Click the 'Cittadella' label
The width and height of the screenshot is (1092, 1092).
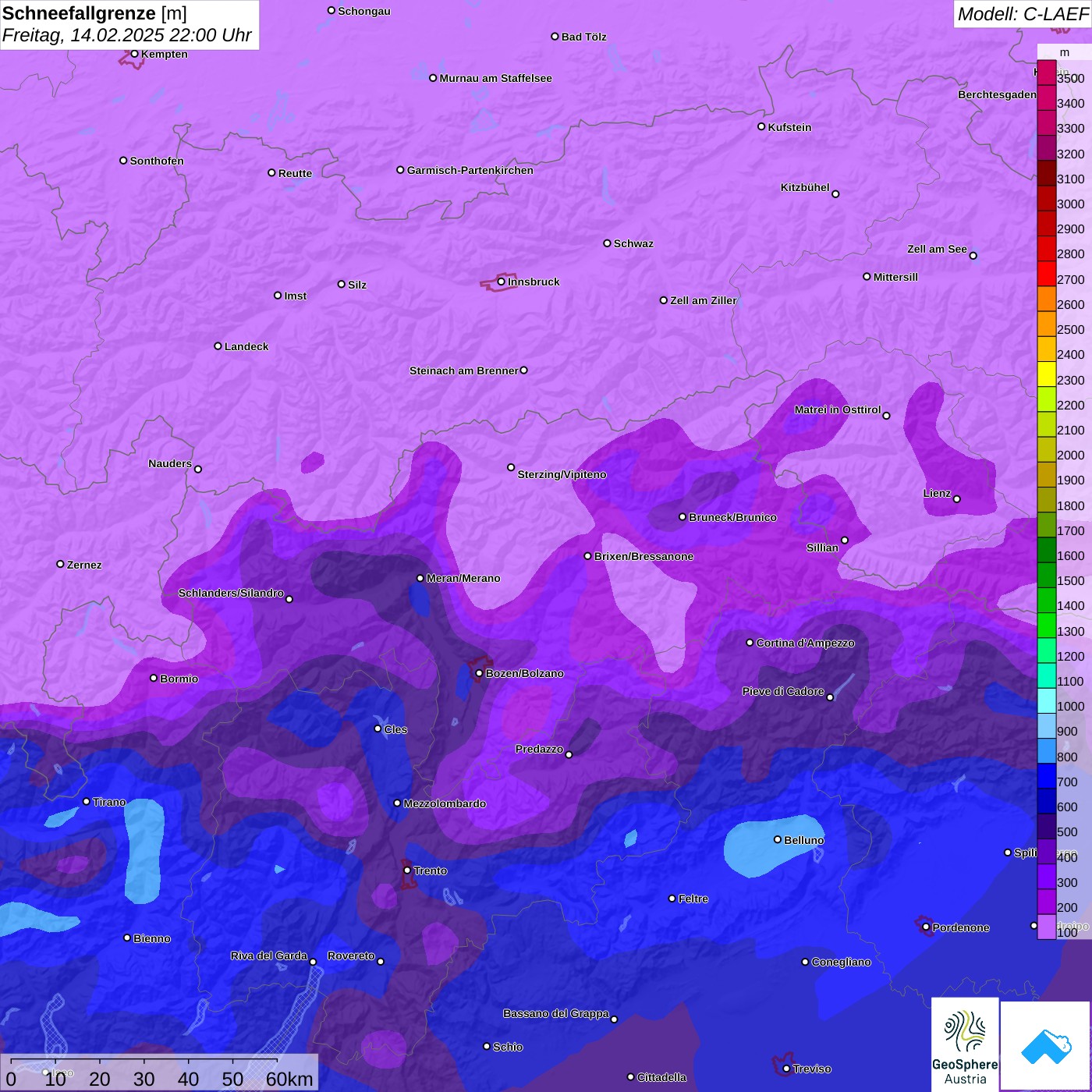pyautogui.click(x=661, y=1077)
